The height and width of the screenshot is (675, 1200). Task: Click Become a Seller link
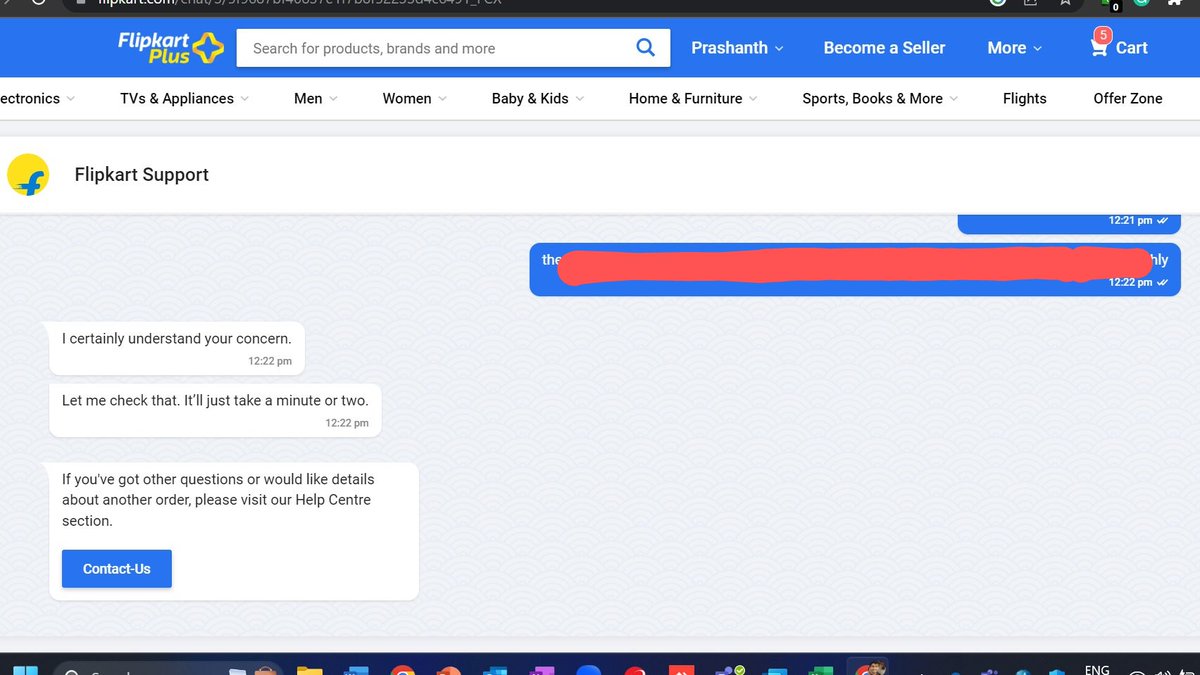point(884,48)
